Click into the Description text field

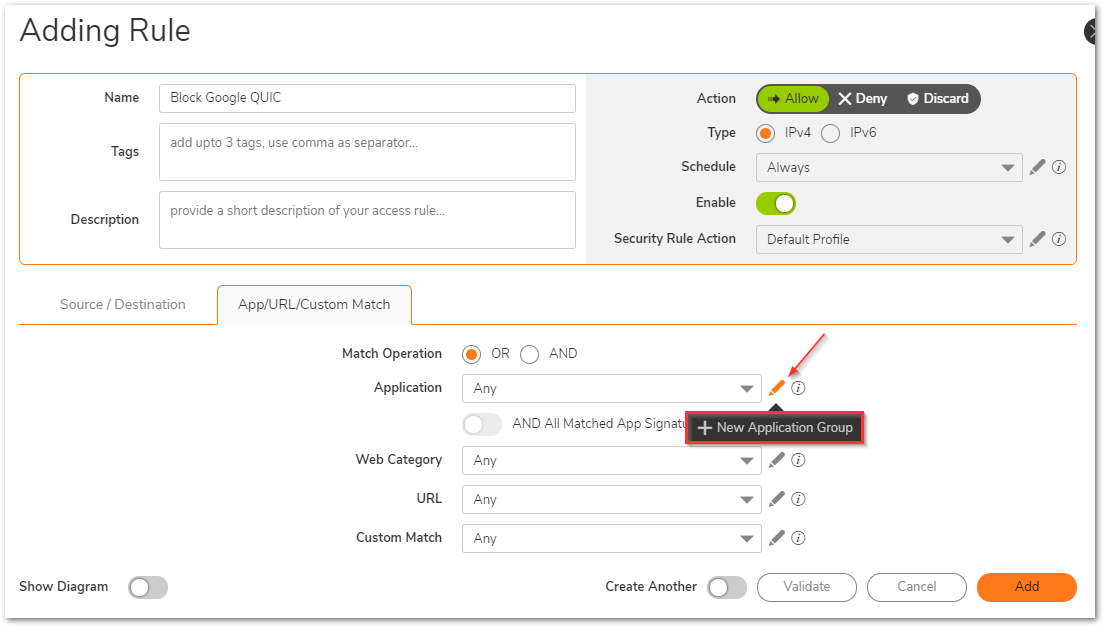click(367, 219)
